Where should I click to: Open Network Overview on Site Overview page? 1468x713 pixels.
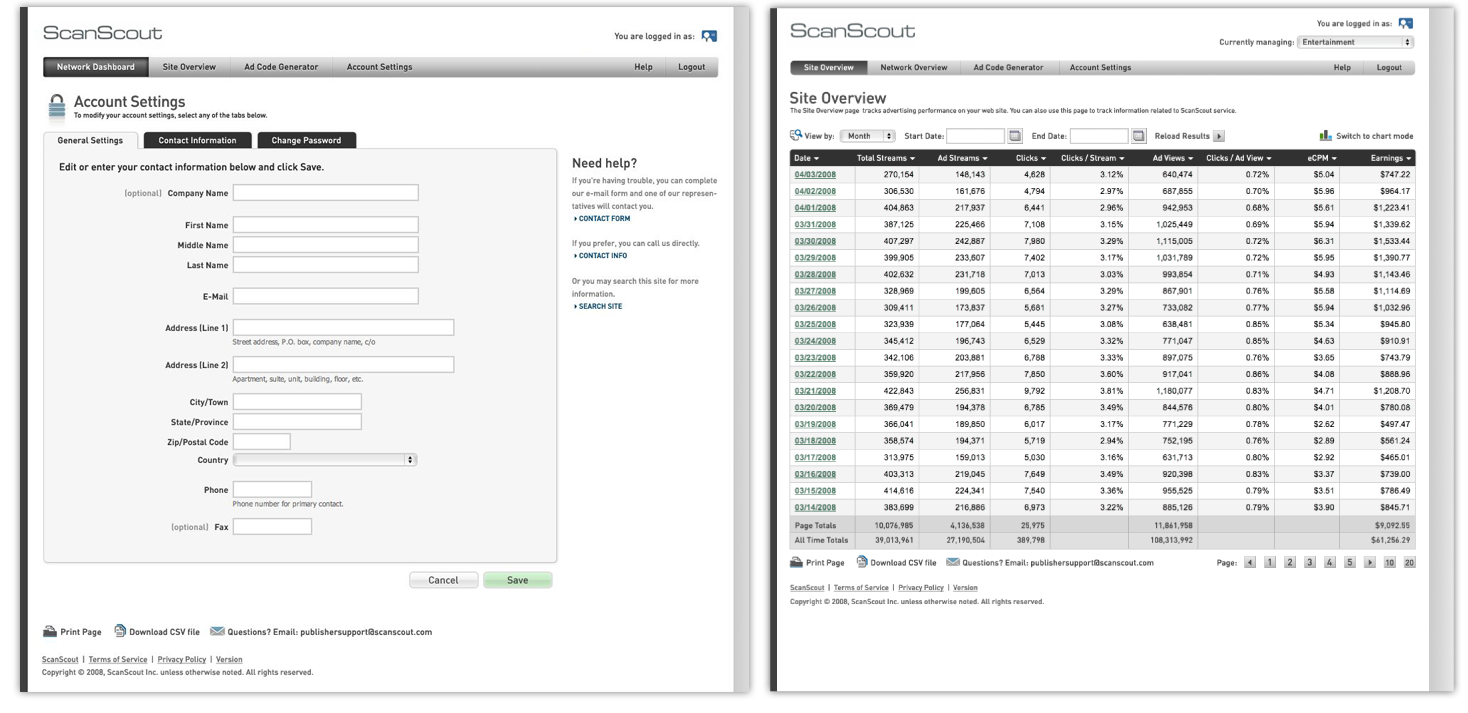pyautogui.click(x=913, y=68)
